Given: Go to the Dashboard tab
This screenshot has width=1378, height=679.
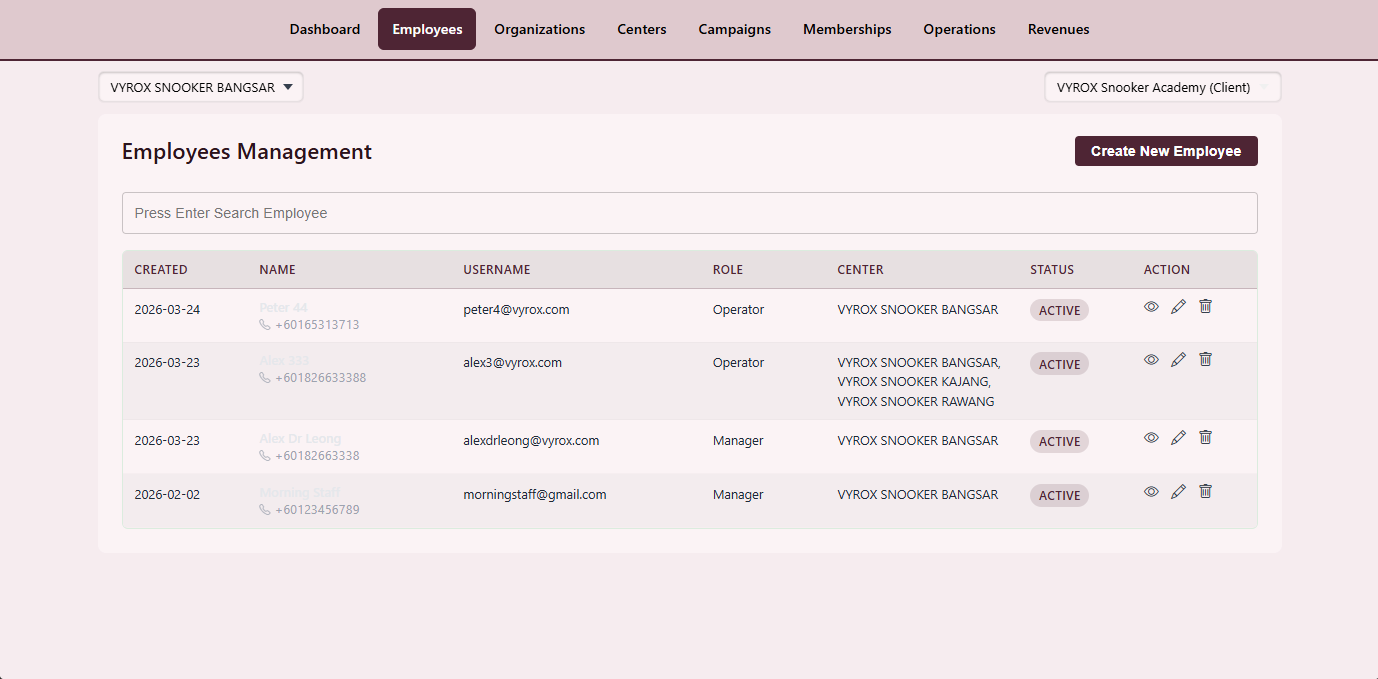Looking at the screenshot, I should click(325, 29).
